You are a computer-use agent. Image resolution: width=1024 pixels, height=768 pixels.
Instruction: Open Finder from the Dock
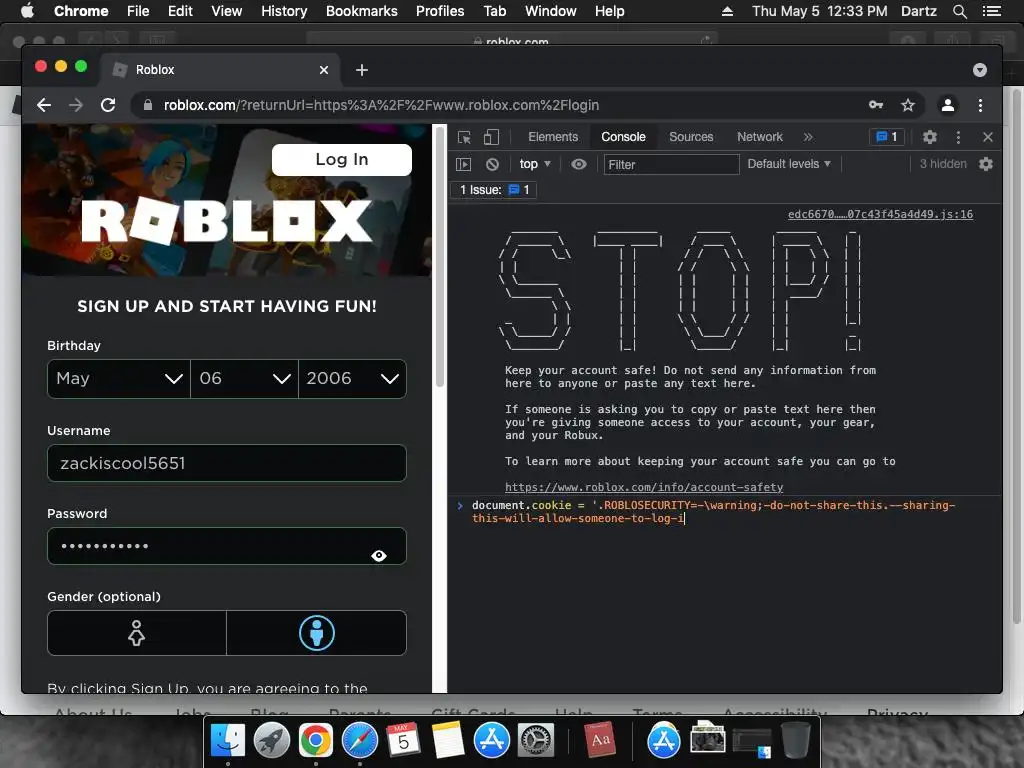[227, 741]
